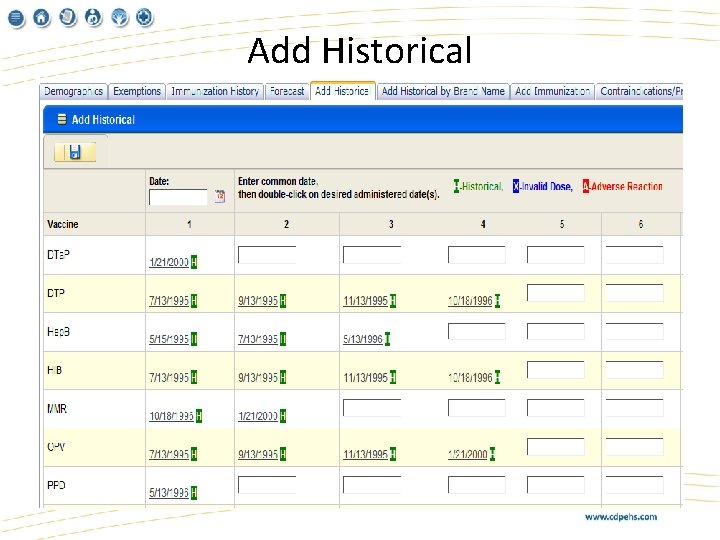Click DTaP dose 4 date field
This screenshot has height=540, width=720.
tap(477, 255)
